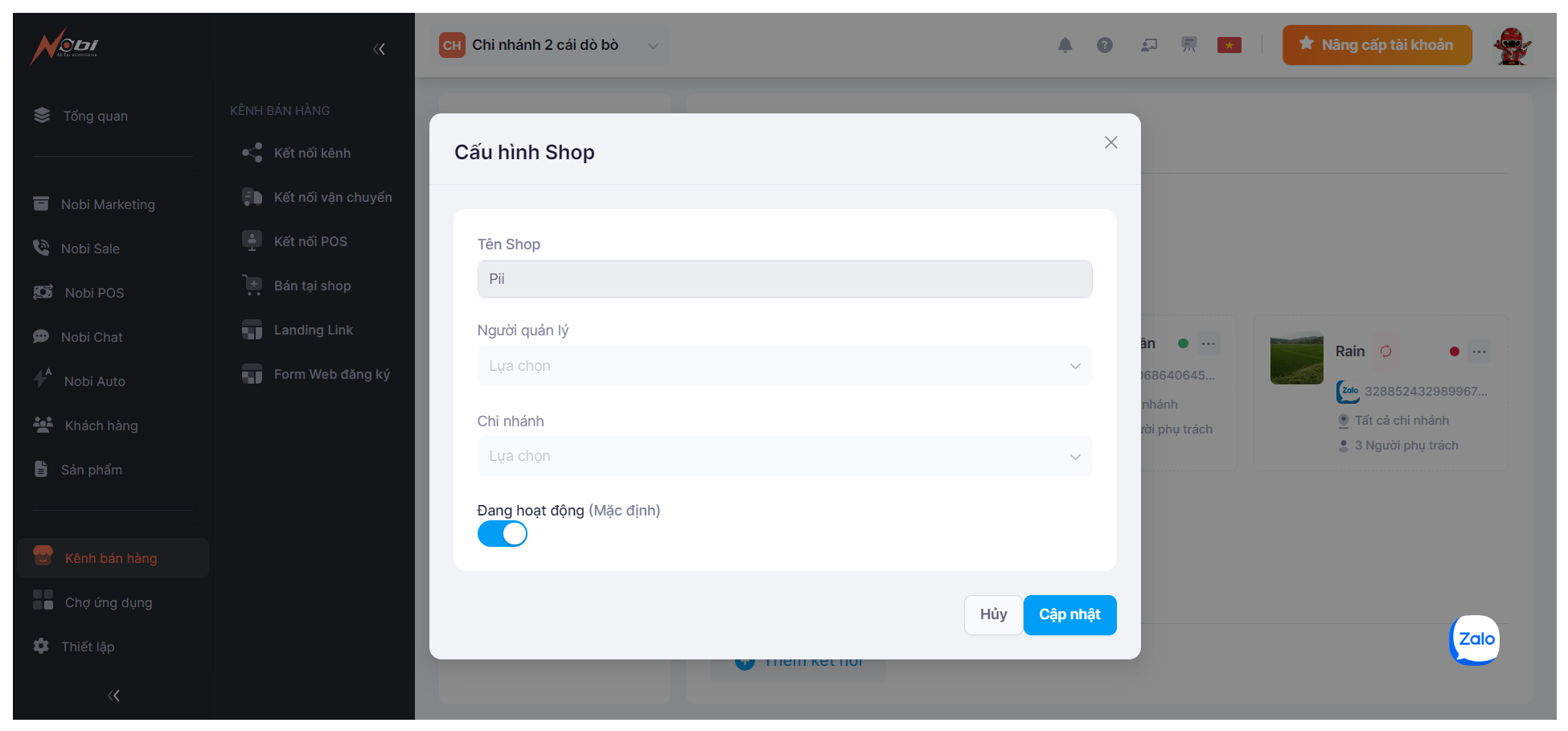The height and width of the screenshot is (731, 1568).
Task: Select Landing Link menu item
Action: click(x=313, y=330)
